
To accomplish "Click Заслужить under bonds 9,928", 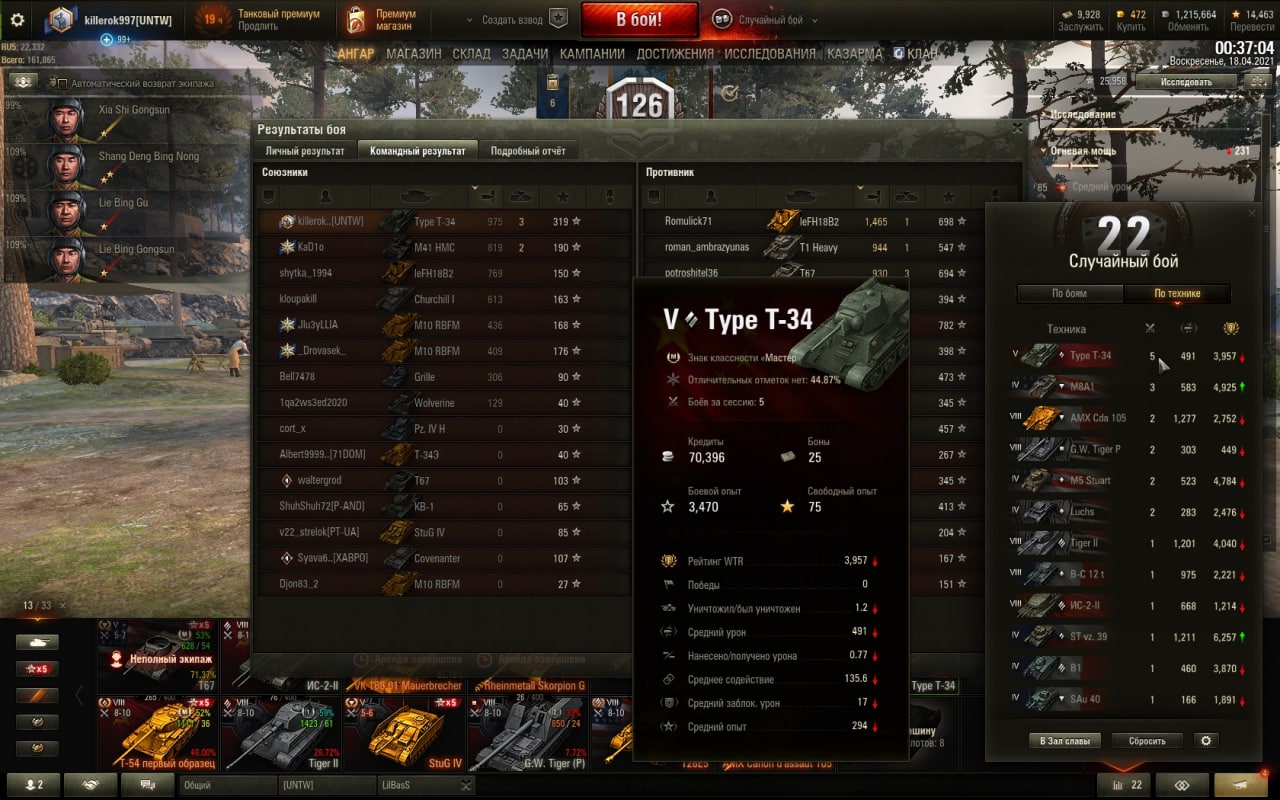I will click(1081, 27).
